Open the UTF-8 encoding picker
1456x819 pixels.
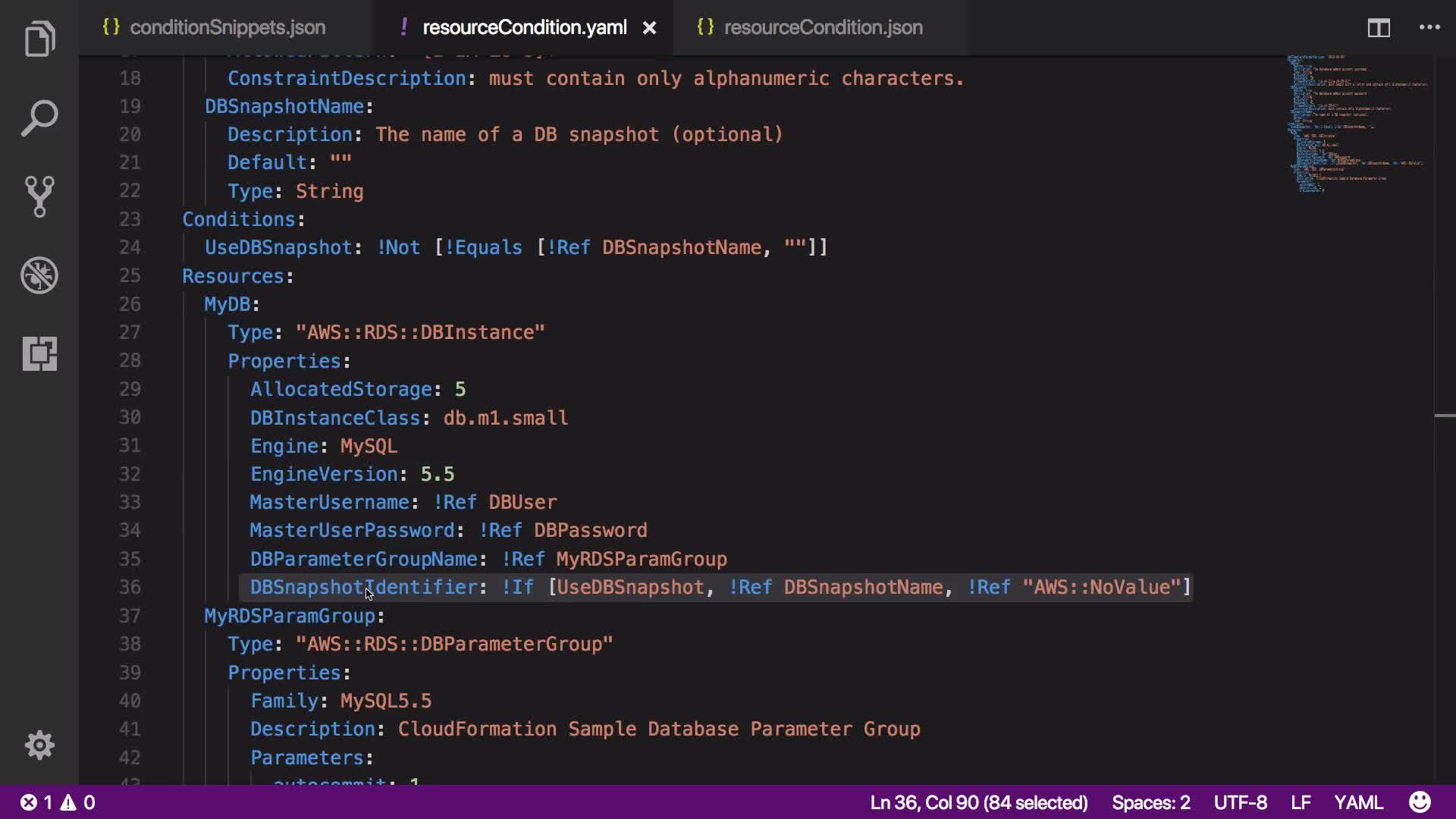(x=1240, y=802)
